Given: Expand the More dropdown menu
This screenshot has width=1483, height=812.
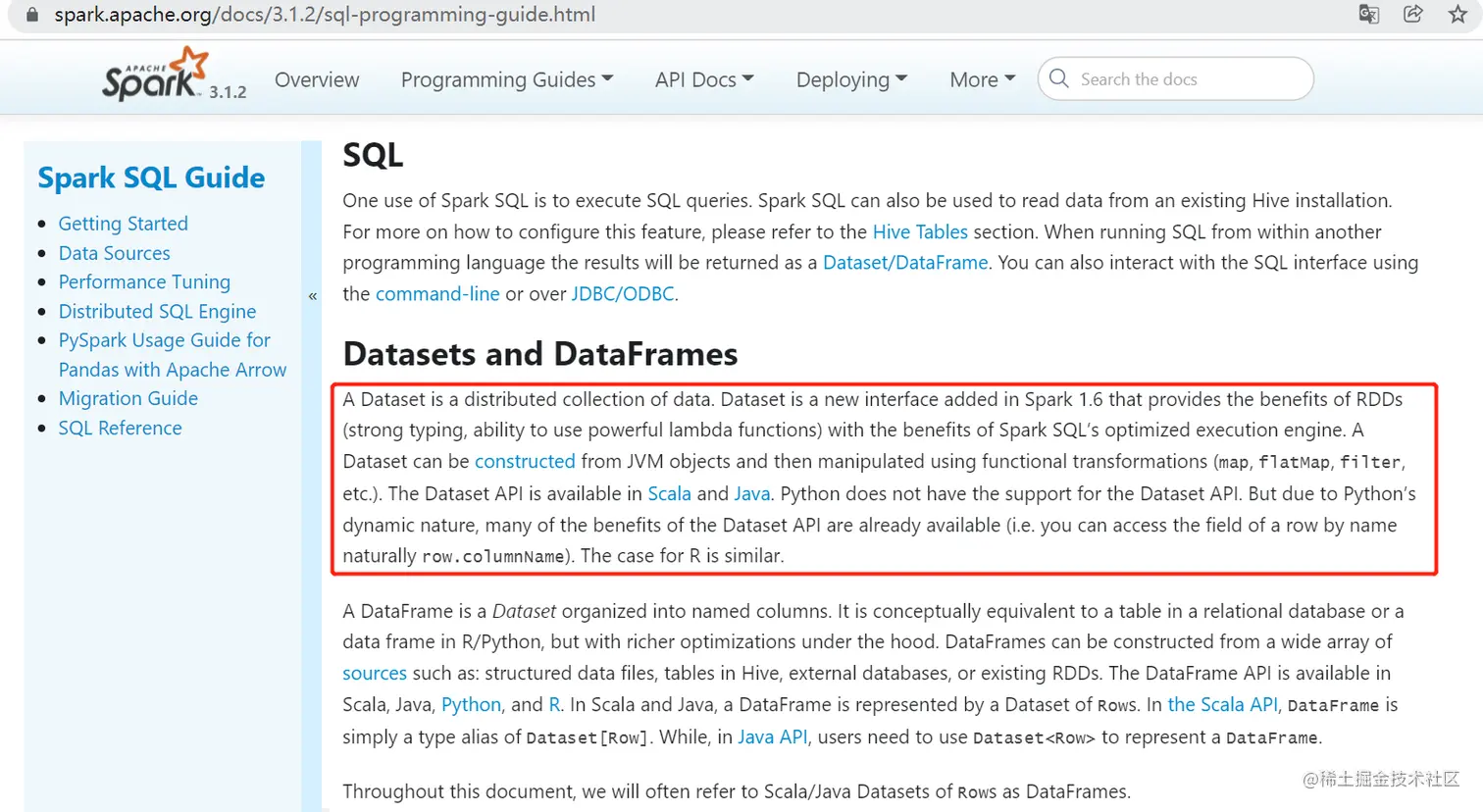Looking at the screenshot, I should (x=982, y=79).
